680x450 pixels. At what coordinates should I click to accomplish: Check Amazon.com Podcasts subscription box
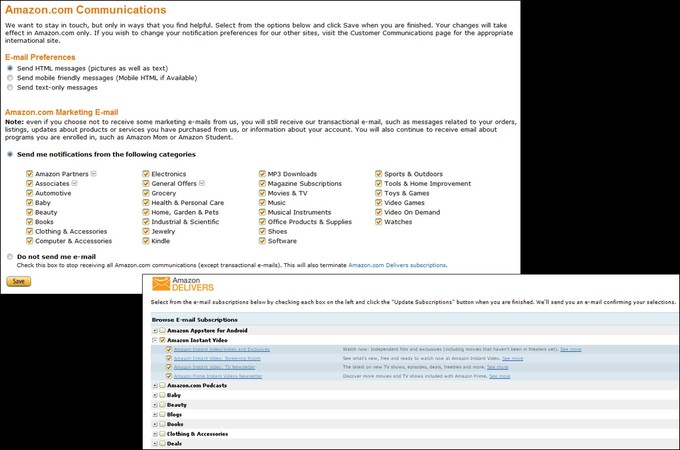tap(162, 385)
